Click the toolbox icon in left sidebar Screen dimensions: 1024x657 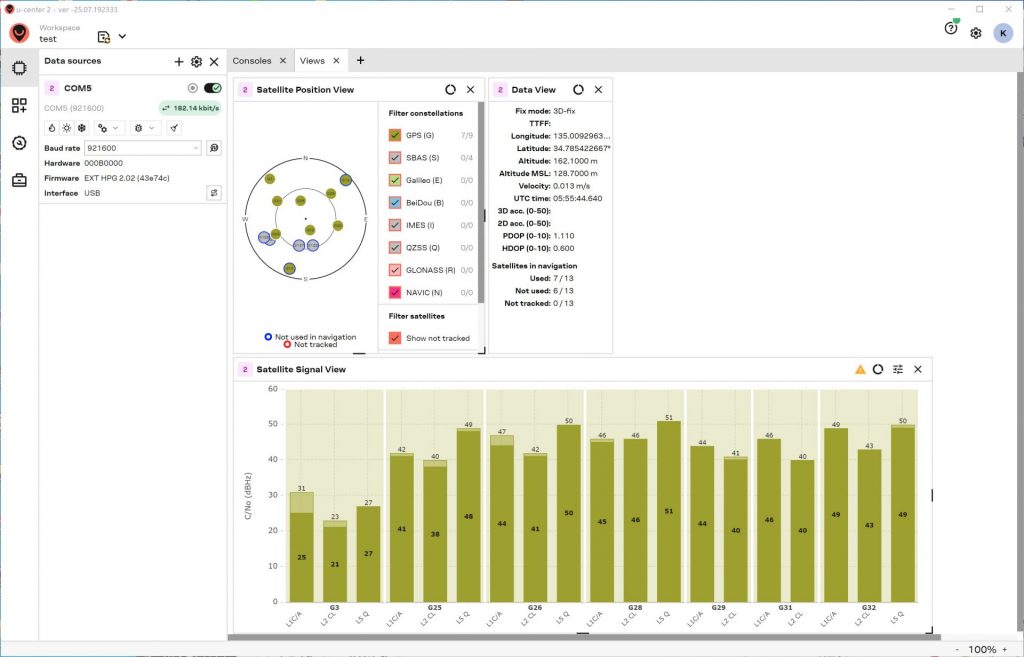tap(19, 180)
